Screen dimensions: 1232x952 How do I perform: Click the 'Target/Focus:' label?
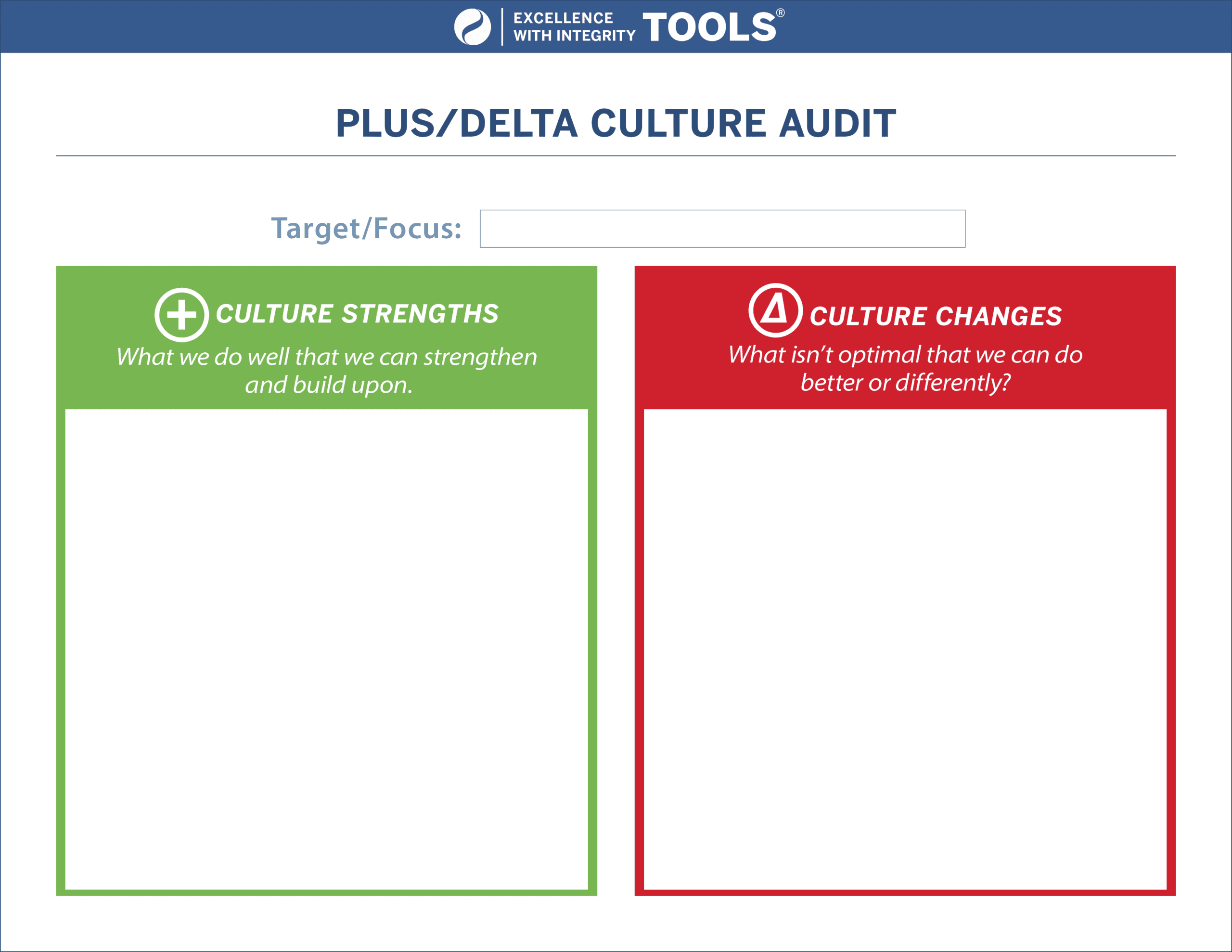366,229
